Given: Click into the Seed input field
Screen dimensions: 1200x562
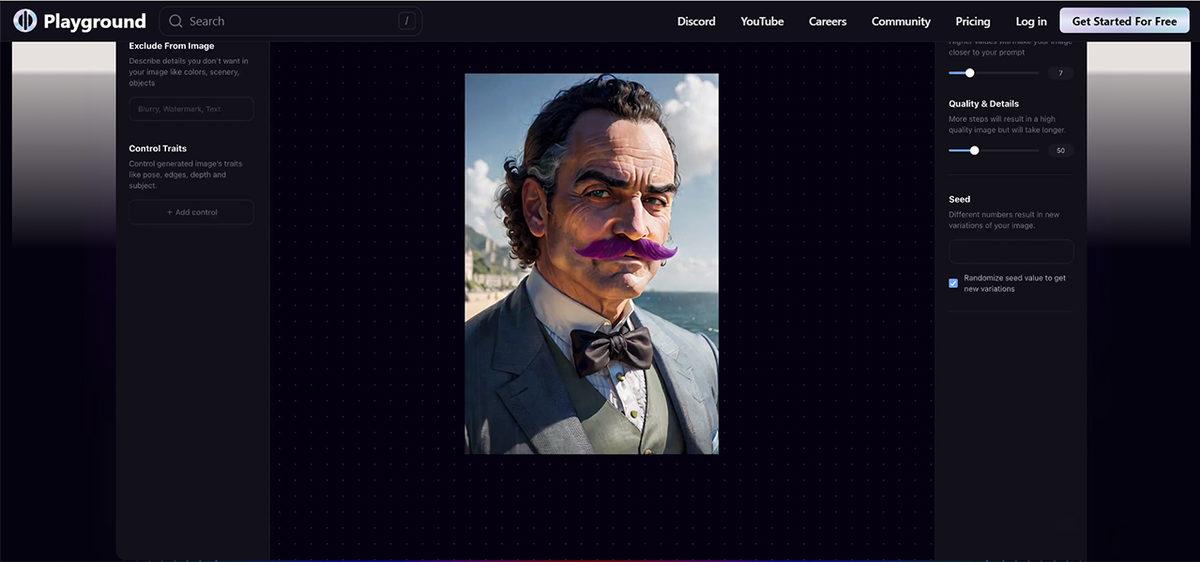Looking at the screenshot, I should pos(1011,251).
